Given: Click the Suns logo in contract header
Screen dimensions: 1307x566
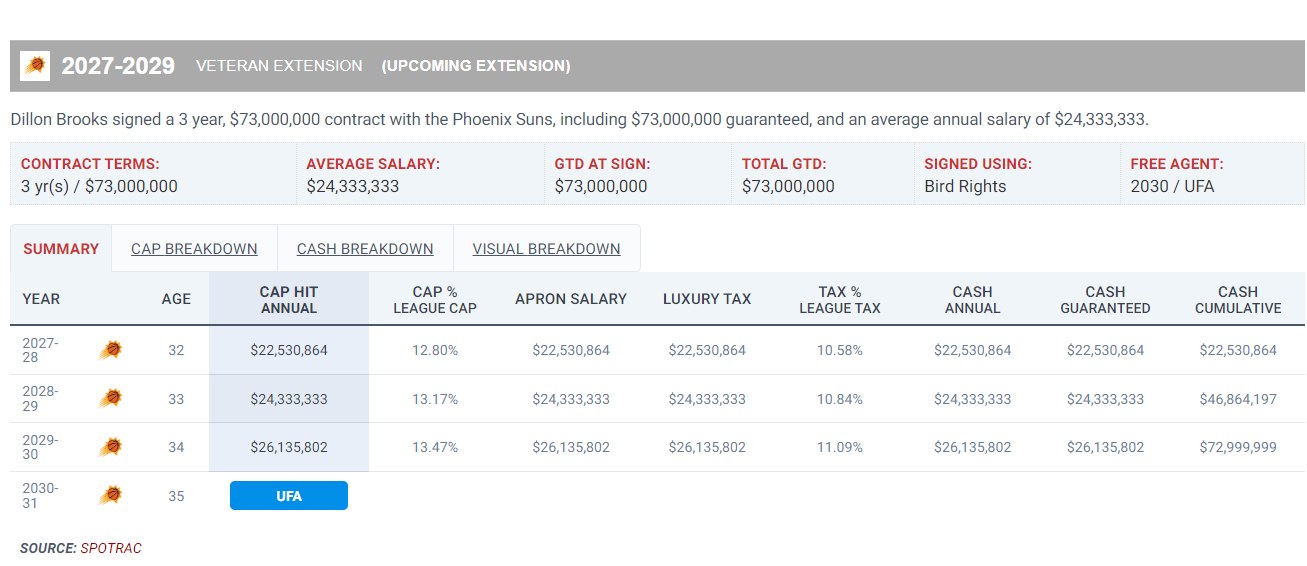Looking at the screenshot, I should pos(36,66).
